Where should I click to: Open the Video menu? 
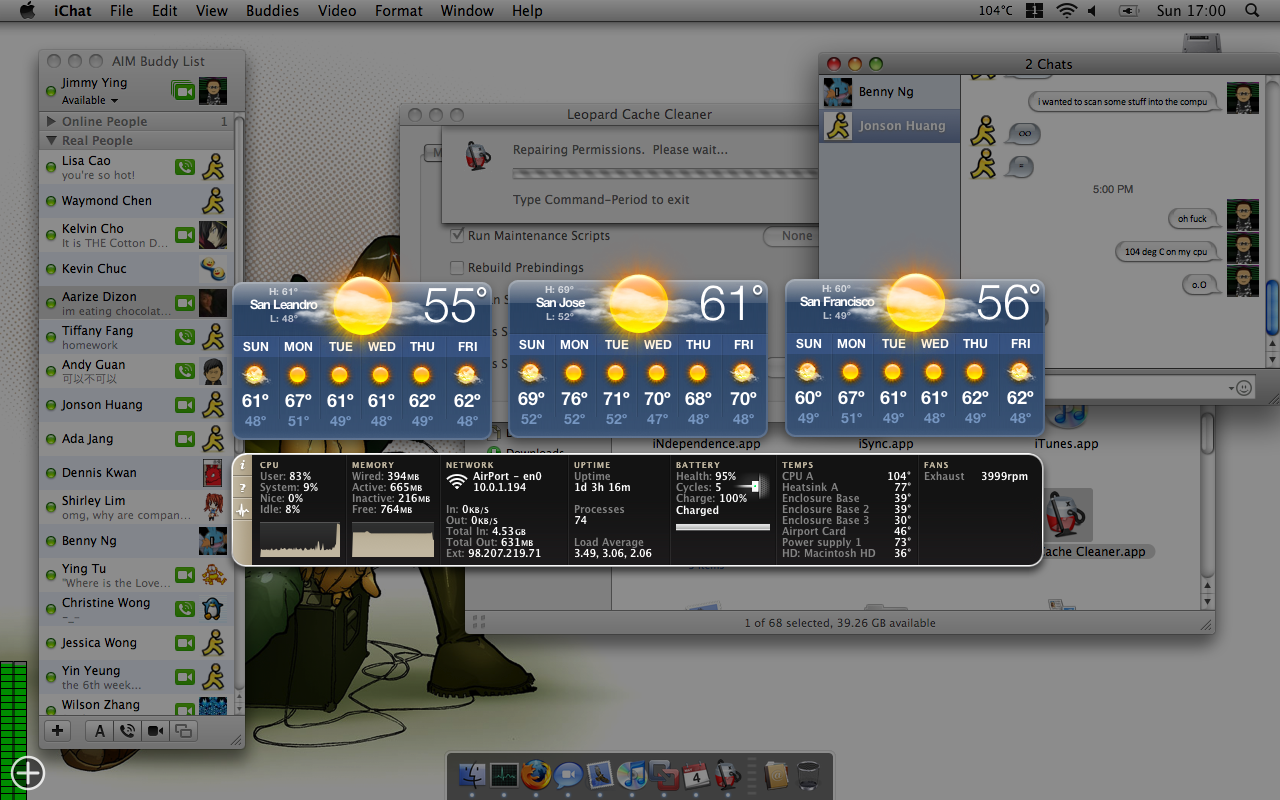(x=337, y=11)
